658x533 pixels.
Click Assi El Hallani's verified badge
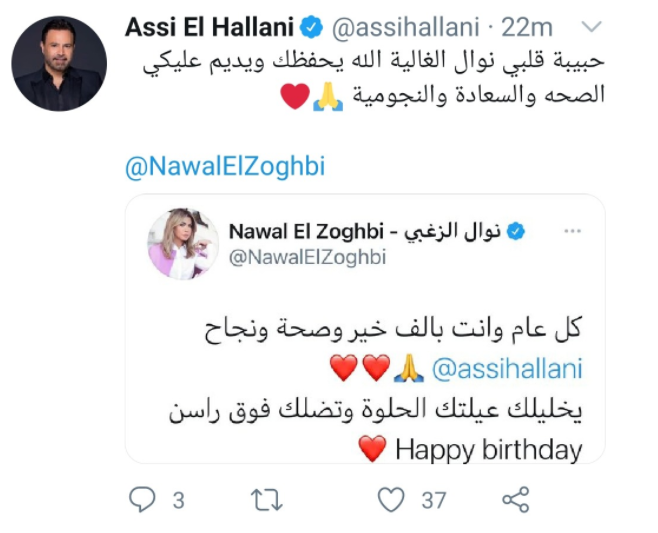pos(311,28)
